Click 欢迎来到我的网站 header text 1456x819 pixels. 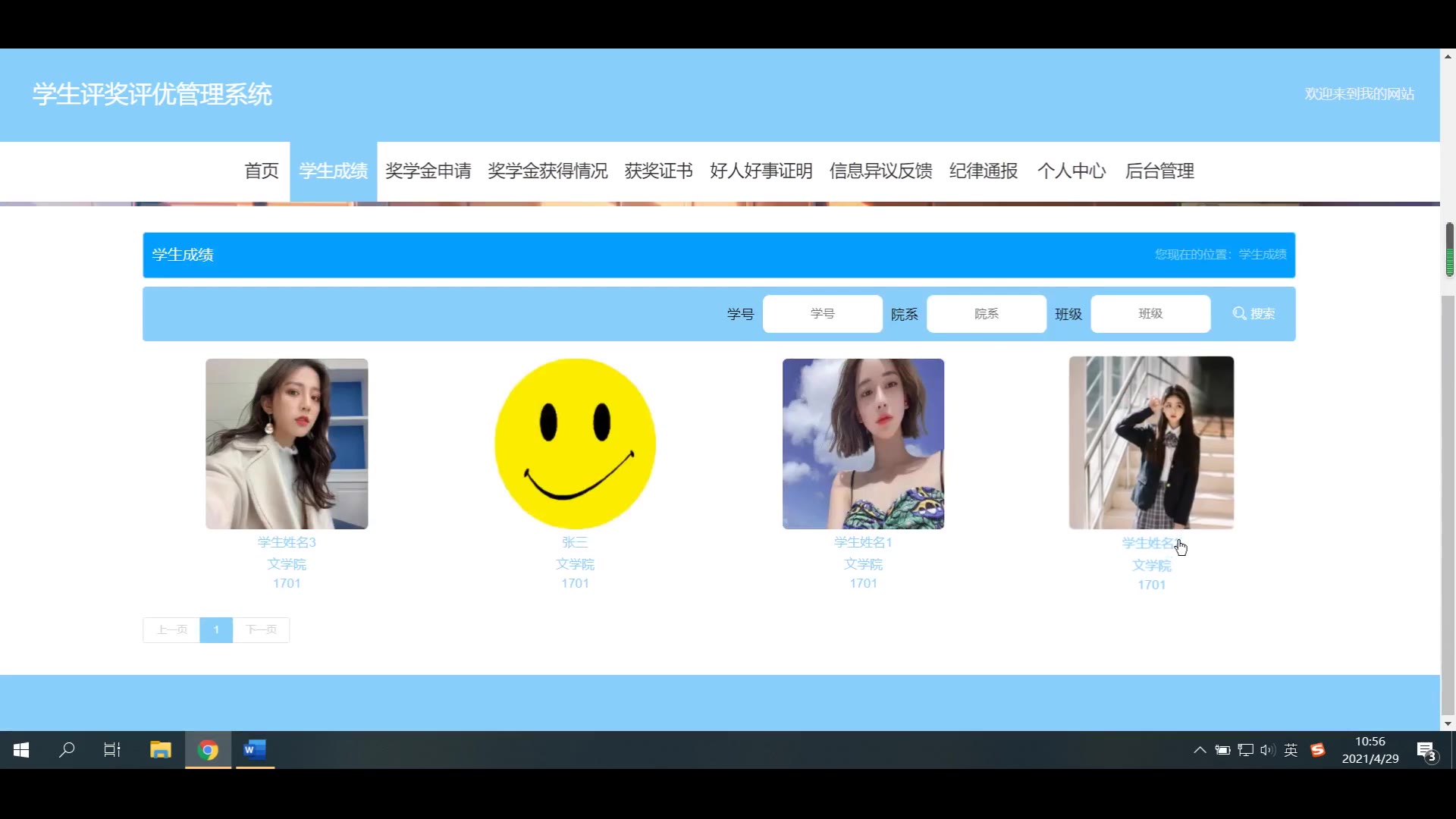pos(1359,94)
